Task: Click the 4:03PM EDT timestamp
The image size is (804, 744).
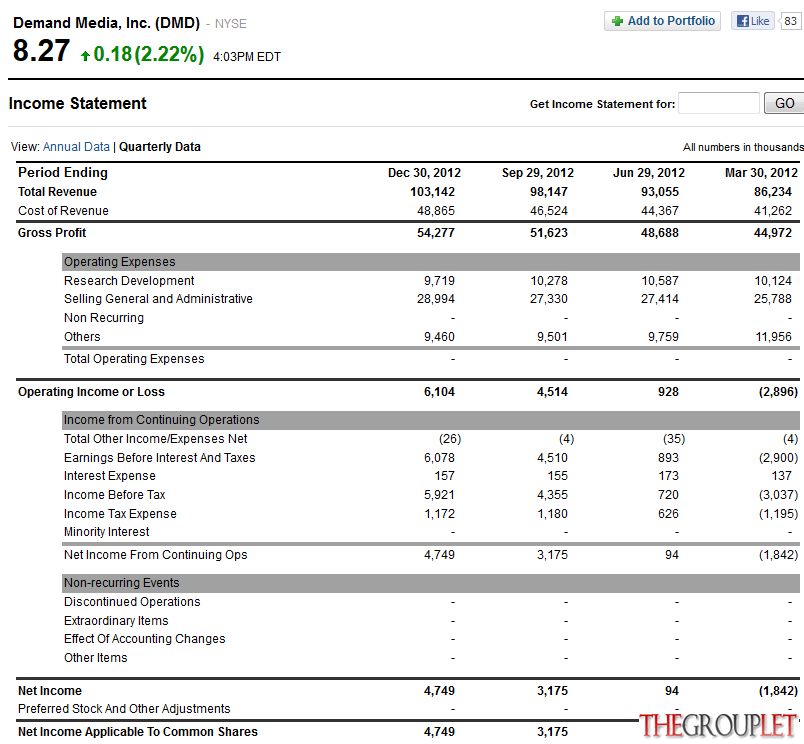Action: (247, 56)
